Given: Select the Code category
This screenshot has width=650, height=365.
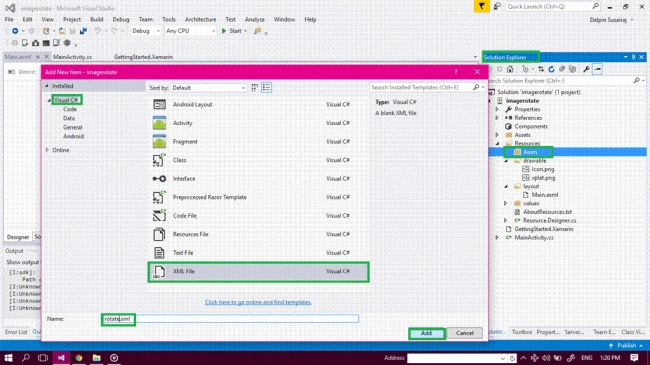Looking at the screenshot, I should pos(70,110).
